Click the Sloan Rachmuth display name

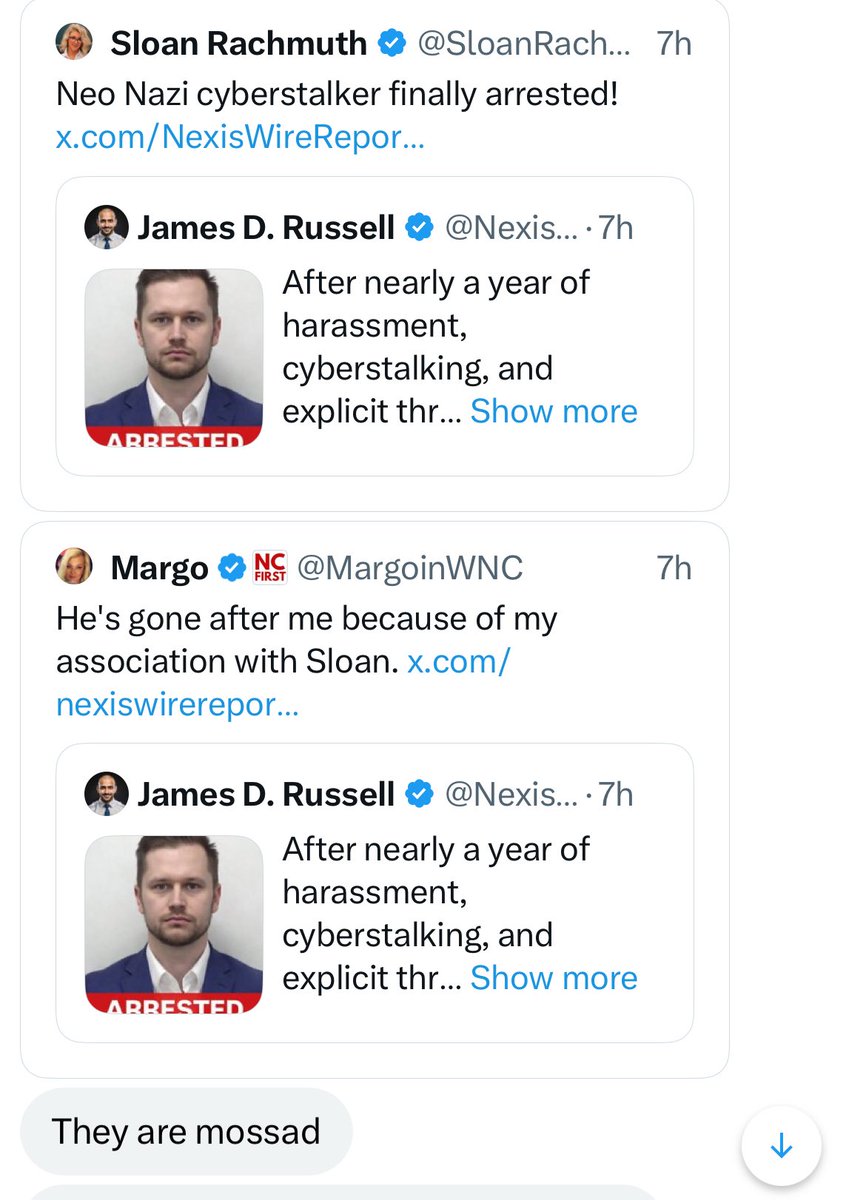(x=239, y=44)
